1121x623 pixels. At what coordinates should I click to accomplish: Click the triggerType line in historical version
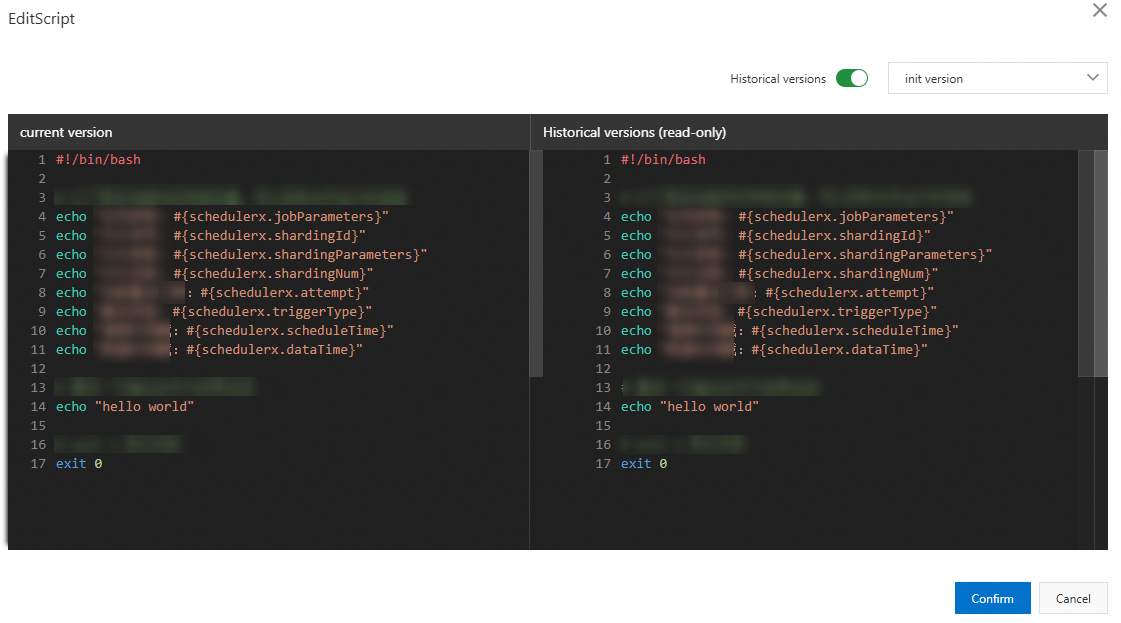click(779, 311)
